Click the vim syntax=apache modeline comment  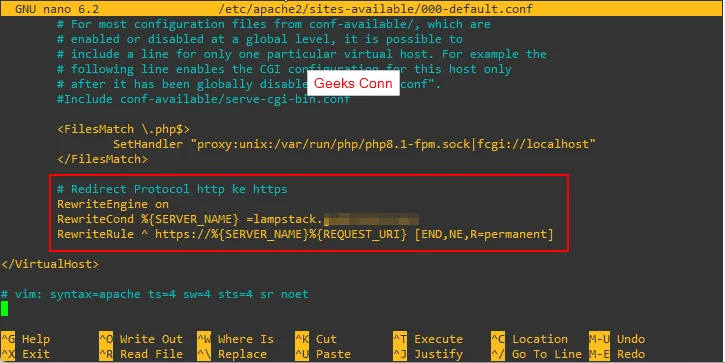tap(154, 294)
